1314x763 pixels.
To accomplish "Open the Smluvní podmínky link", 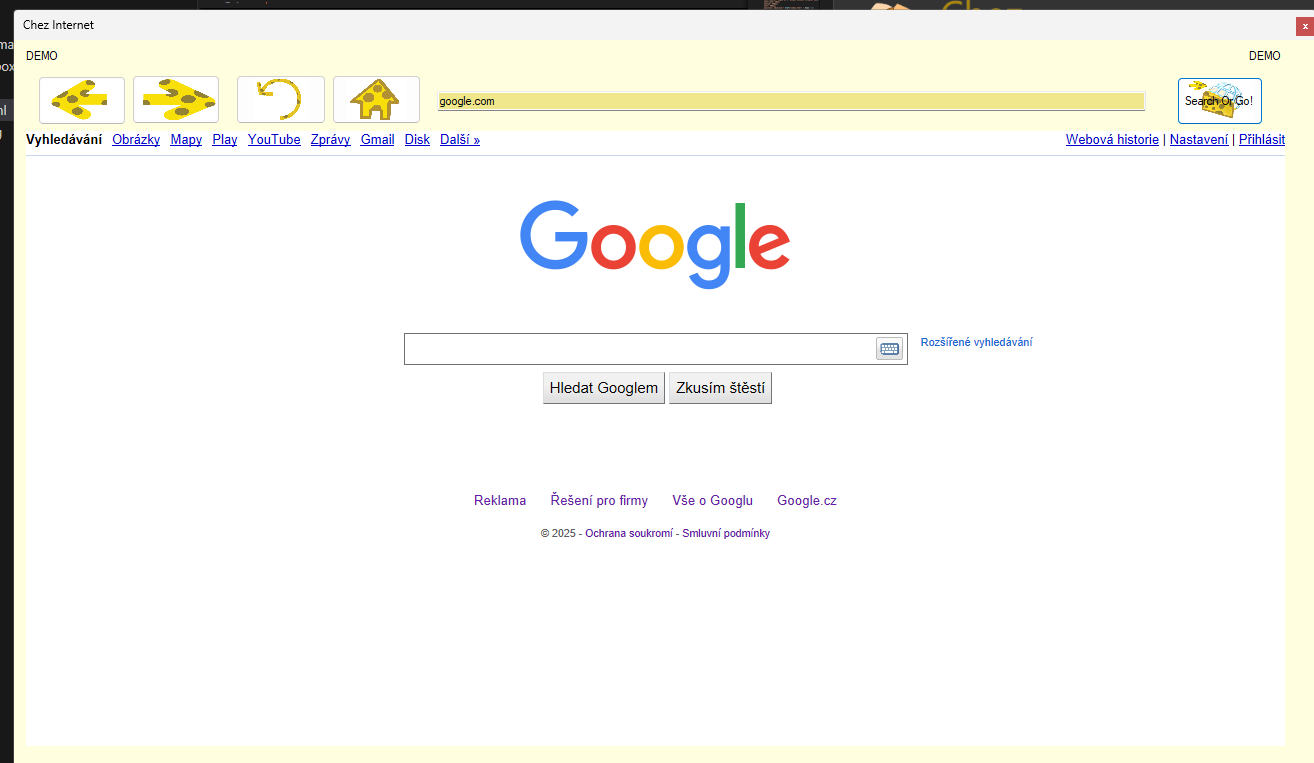I will coord(726,534).
